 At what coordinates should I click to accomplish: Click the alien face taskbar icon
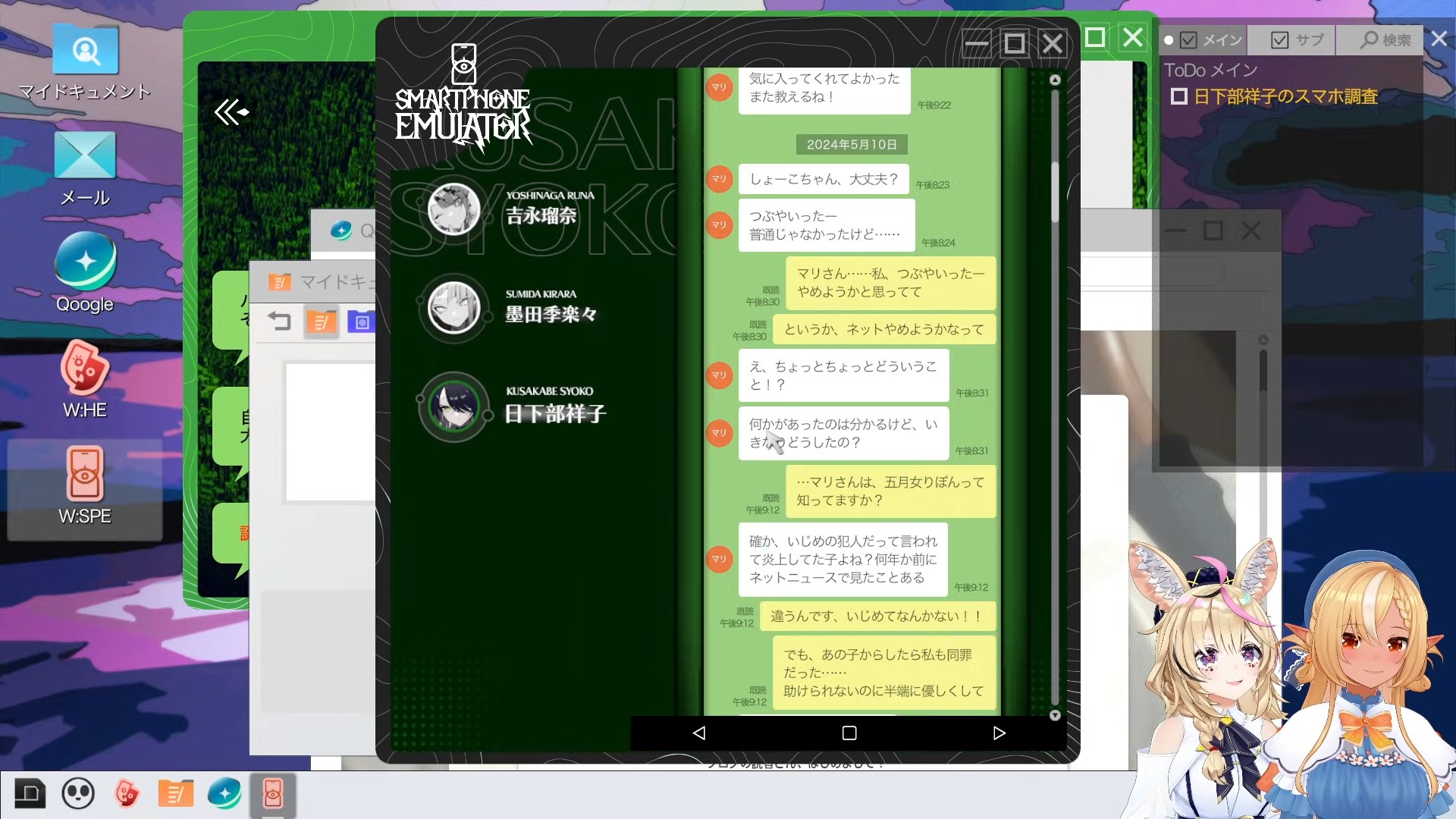78,794
